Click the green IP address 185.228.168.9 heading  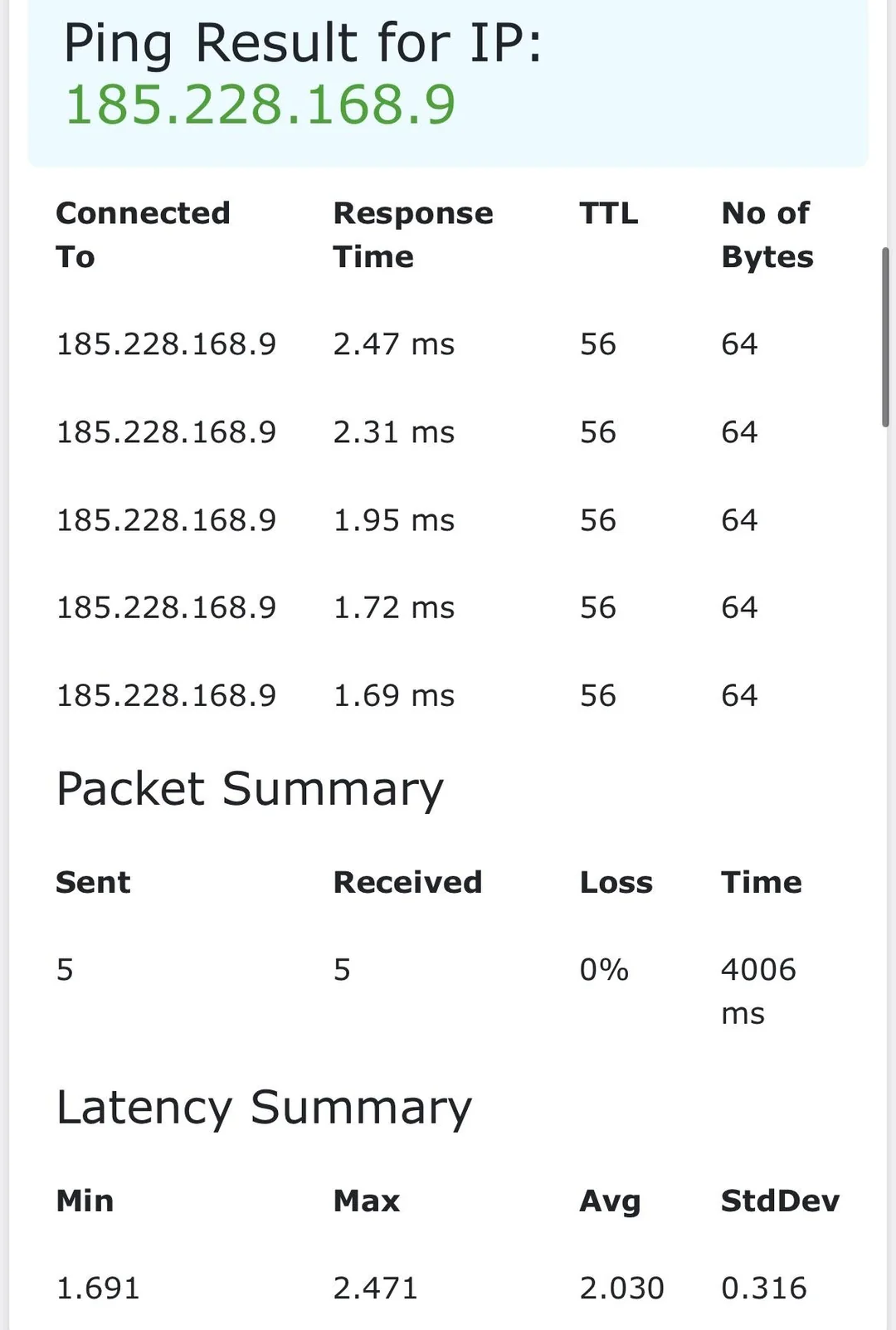261,105
